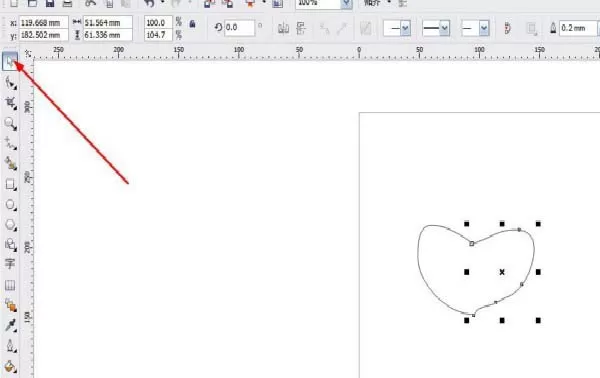Click the Print icon

(67, 3)
